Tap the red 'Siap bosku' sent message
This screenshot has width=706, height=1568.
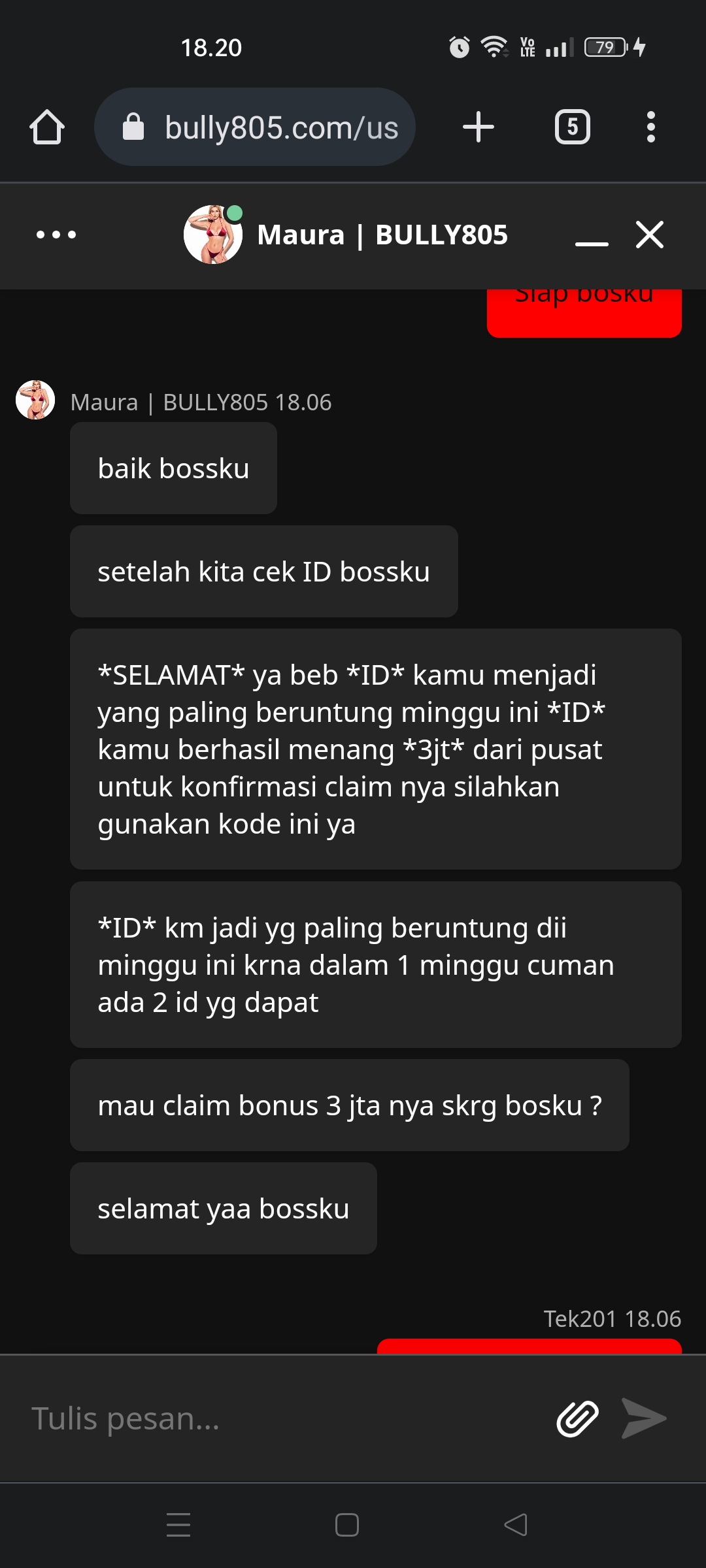[584, 313]
